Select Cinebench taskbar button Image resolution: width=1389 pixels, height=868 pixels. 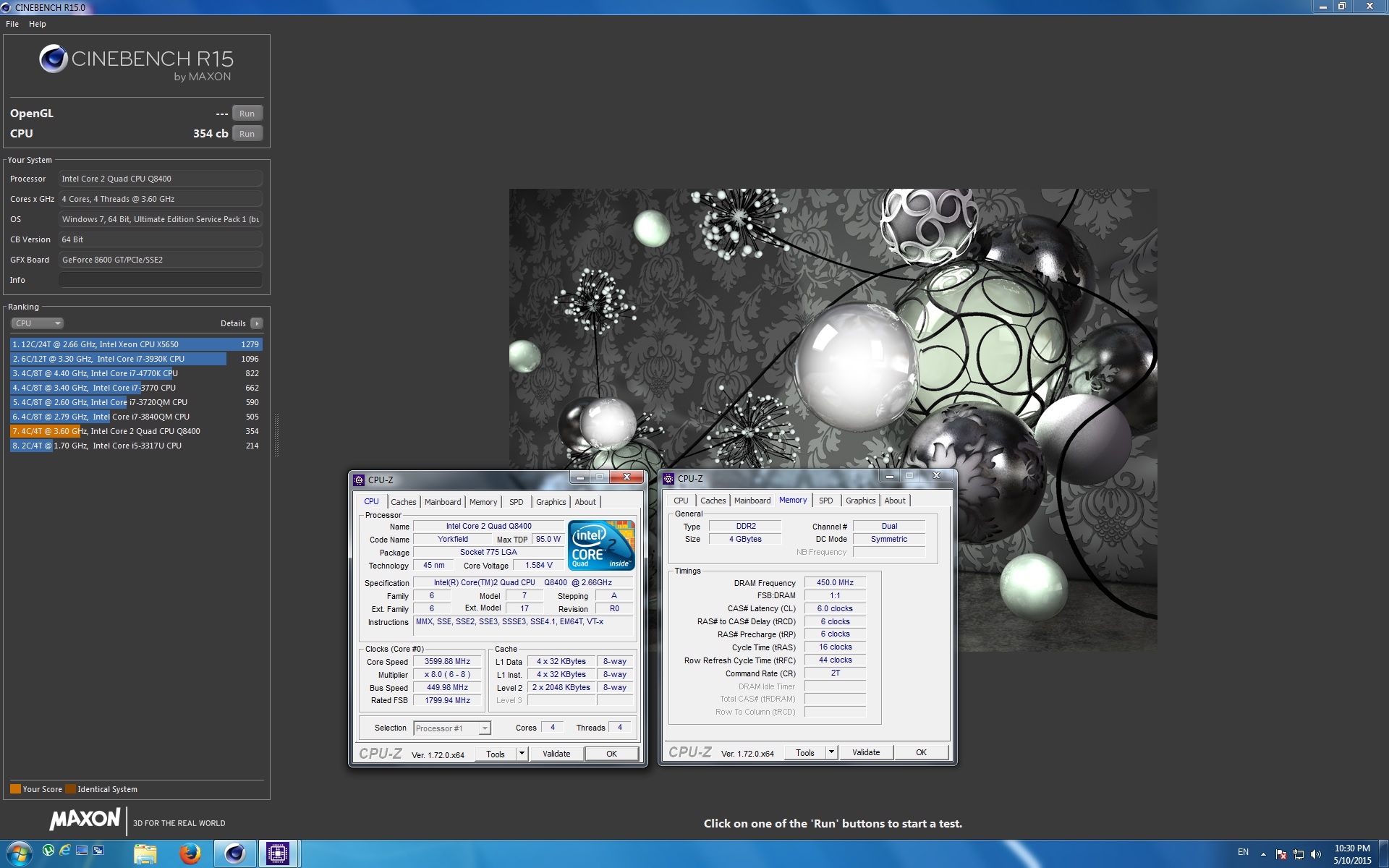click(234, 854)
